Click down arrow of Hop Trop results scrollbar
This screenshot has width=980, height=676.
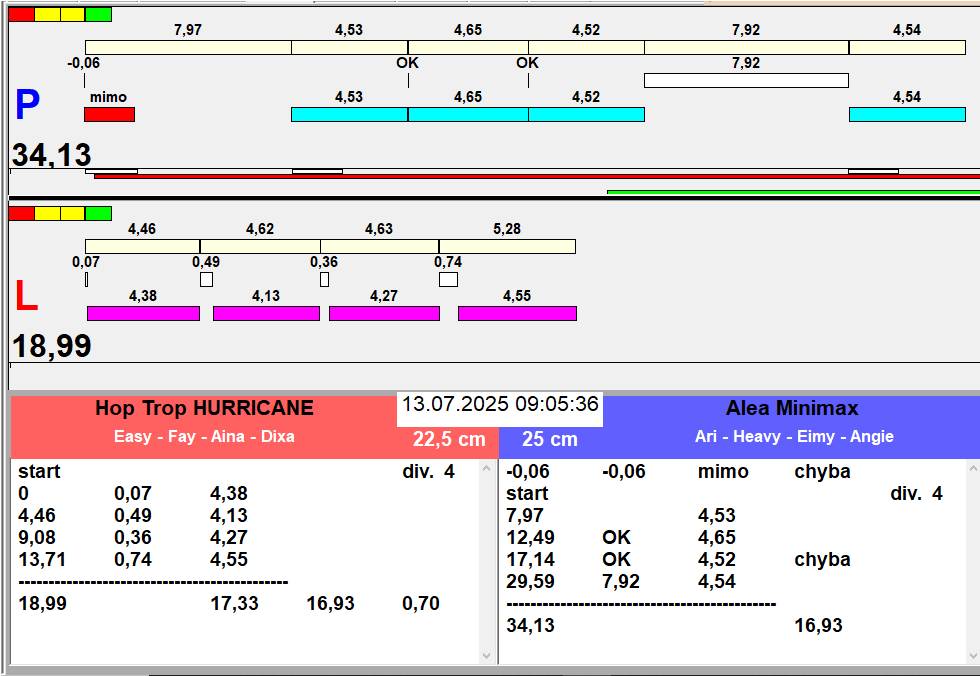click(x=487, y=656)
